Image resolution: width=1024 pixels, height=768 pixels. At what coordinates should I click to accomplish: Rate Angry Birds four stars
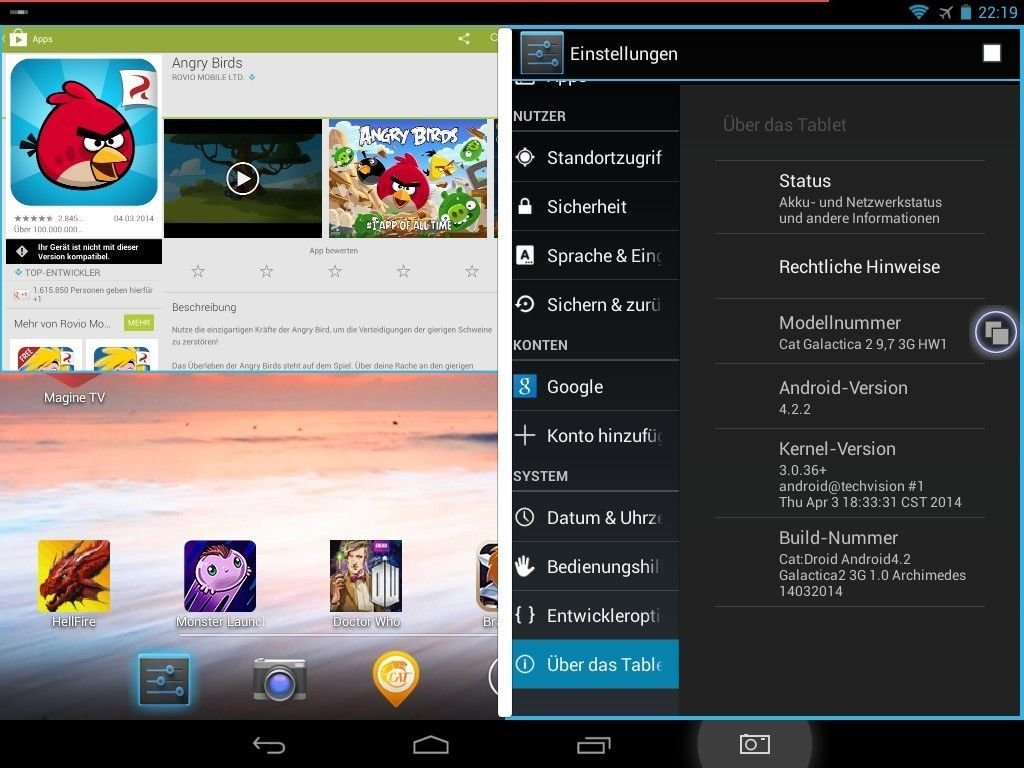click(404, 271)
